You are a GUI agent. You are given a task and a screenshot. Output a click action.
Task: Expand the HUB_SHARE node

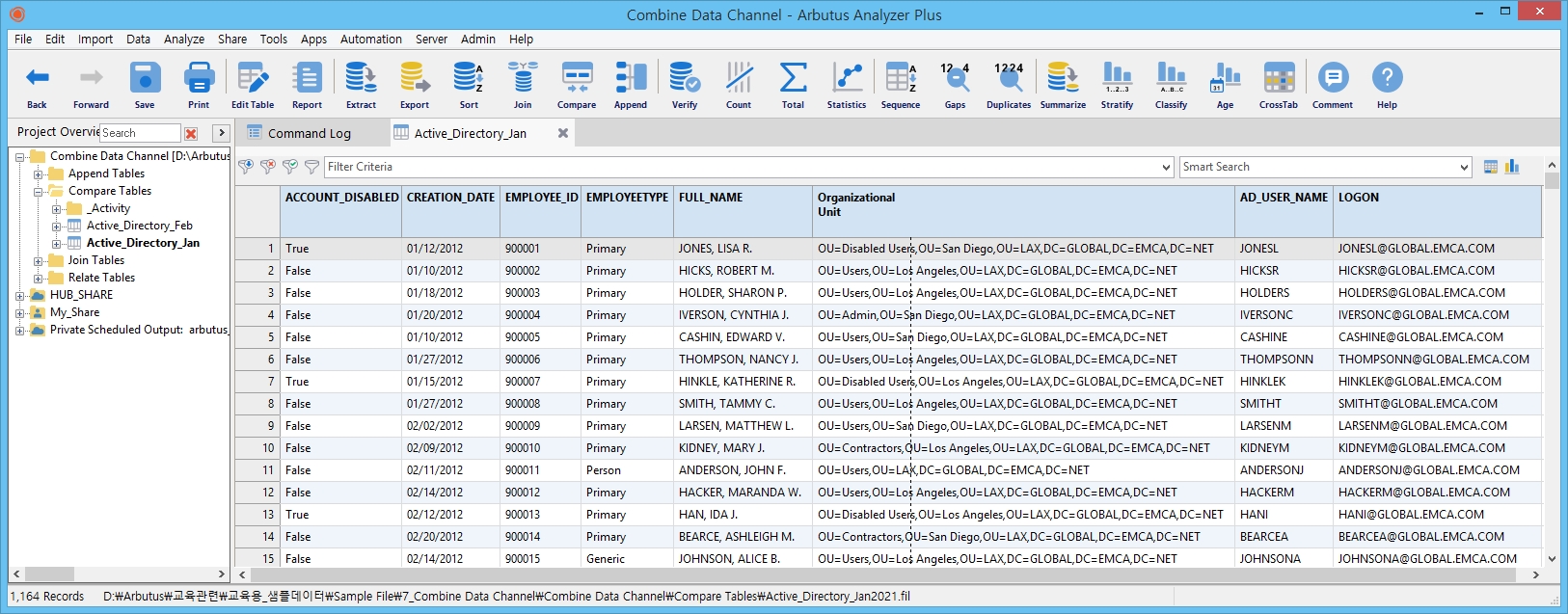20,296
